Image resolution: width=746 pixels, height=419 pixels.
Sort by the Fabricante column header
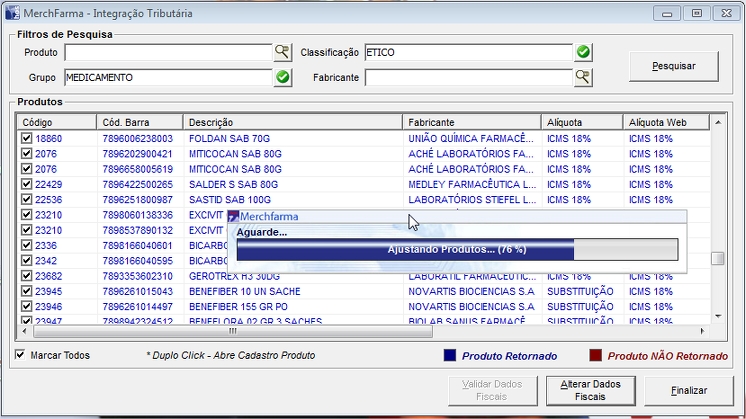click(x=472, y=122)
